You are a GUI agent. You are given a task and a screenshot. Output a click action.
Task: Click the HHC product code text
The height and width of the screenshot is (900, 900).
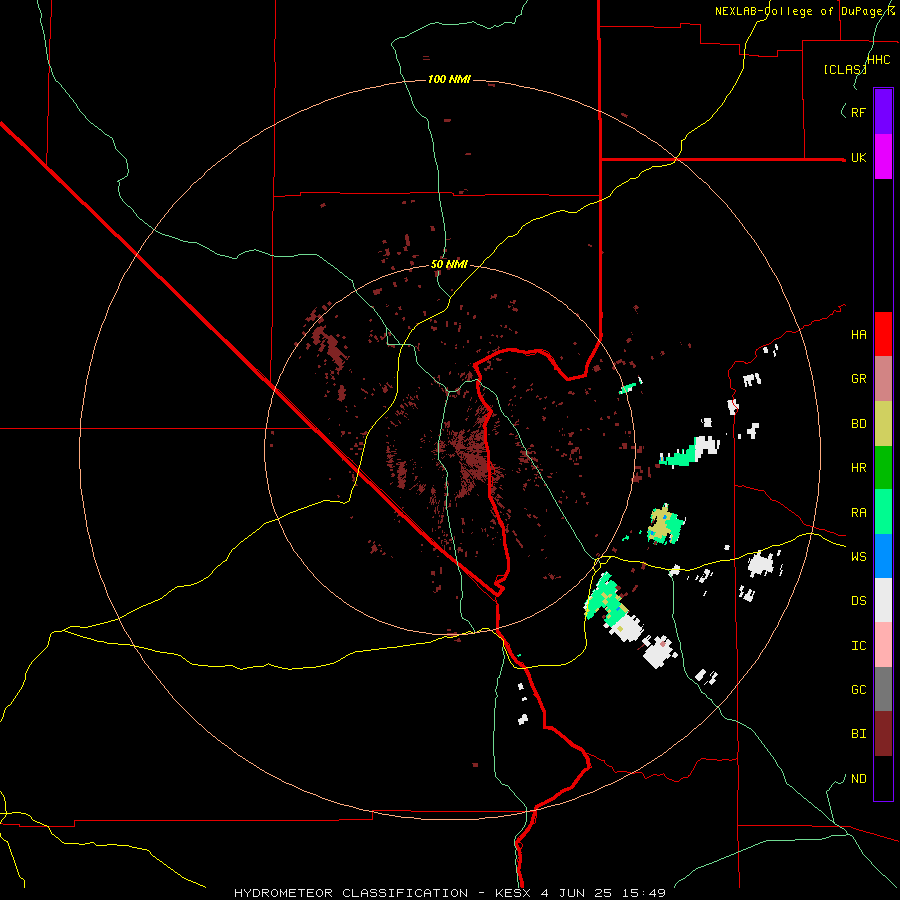(879, 60)
